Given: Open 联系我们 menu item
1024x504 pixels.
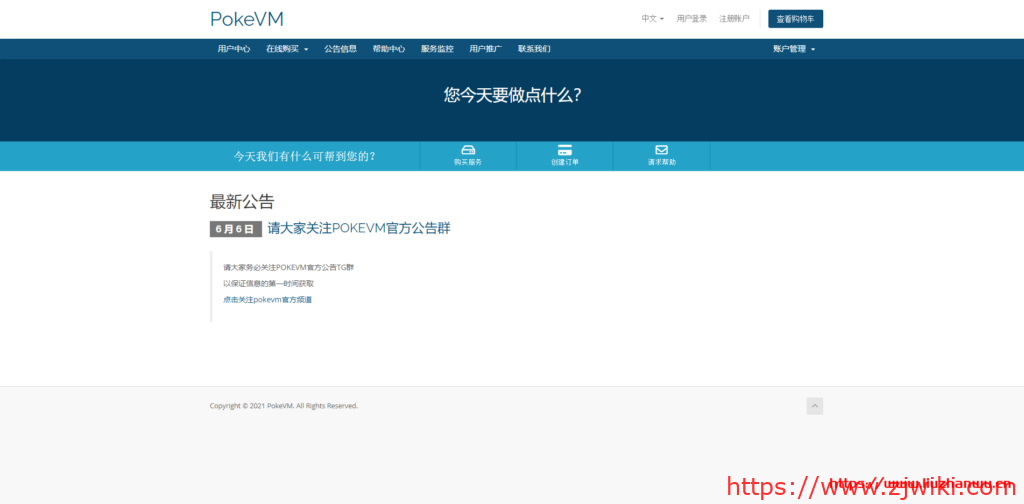Looking at the screenshot, I should pos(534,49).
